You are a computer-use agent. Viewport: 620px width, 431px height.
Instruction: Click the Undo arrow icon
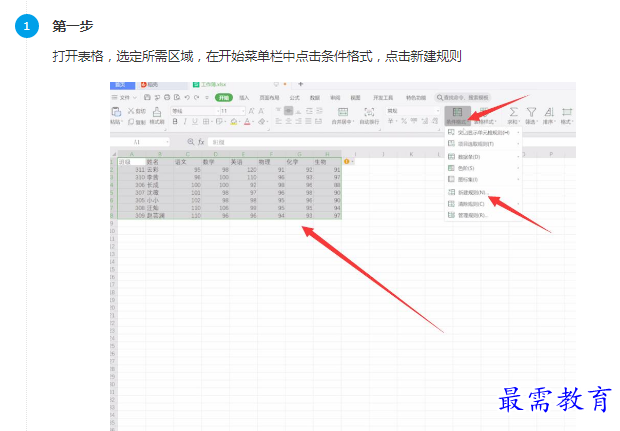point(187,97)
